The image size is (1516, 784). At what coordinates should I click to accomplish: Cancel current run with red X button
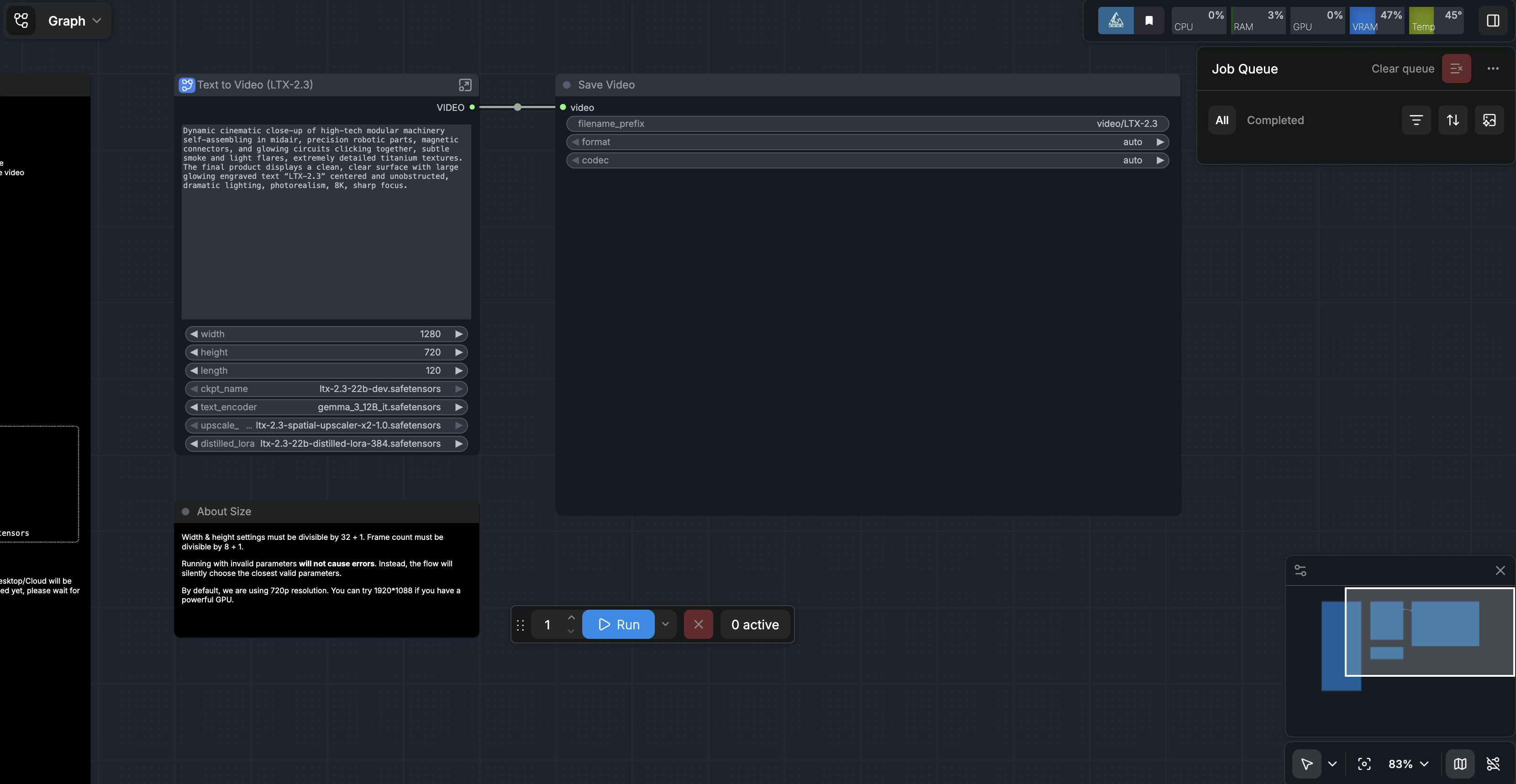click(x=699, y=624)
